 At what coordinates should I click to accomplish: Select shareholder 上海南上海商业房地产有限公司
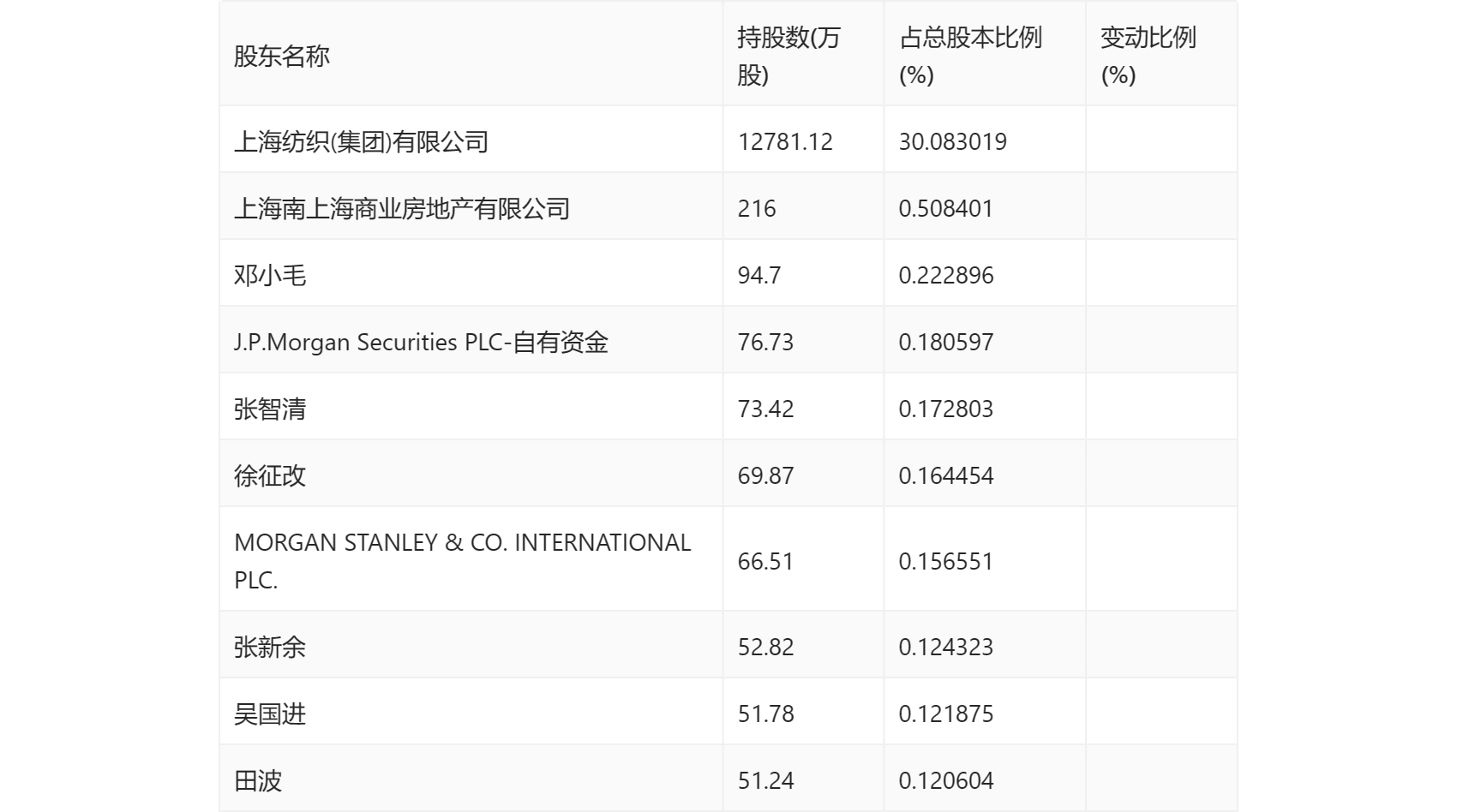[x=402, y=208]
